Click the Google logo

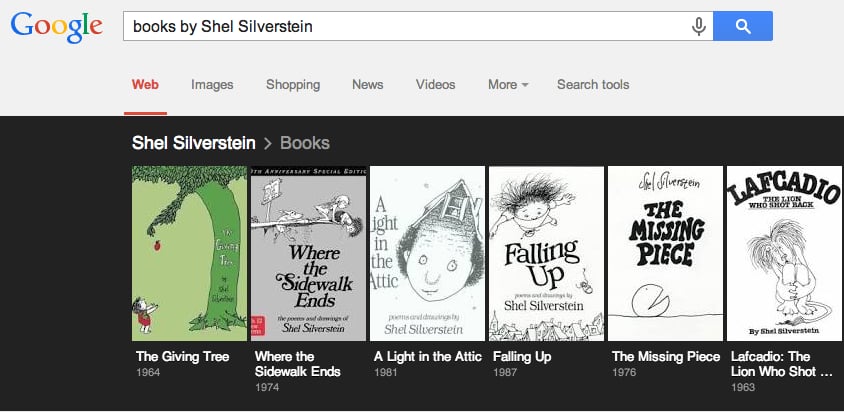[x=57, y=27]
